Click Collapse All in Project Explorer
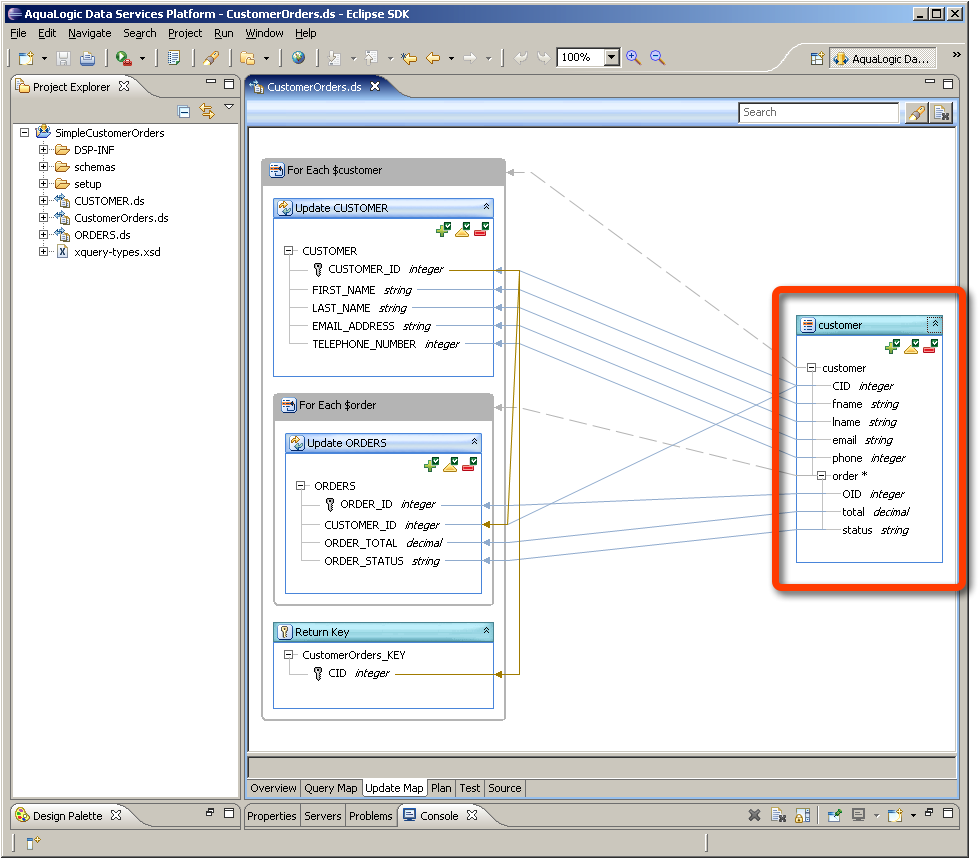Image resolution: width=980 pixels, height=859 pixels. 184,112
